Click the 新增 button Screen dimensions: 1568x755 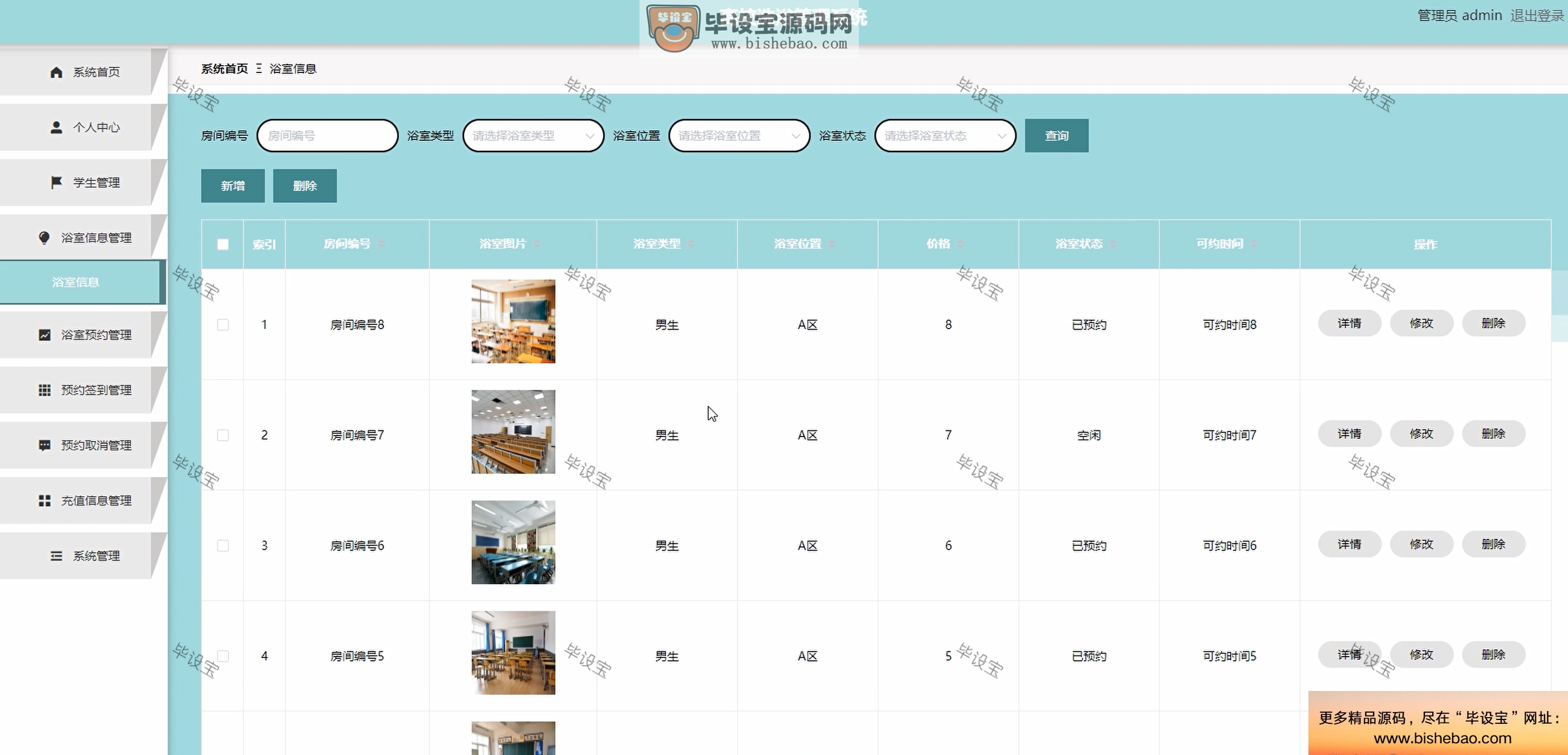pyautogui.click(x=232, y=186)
